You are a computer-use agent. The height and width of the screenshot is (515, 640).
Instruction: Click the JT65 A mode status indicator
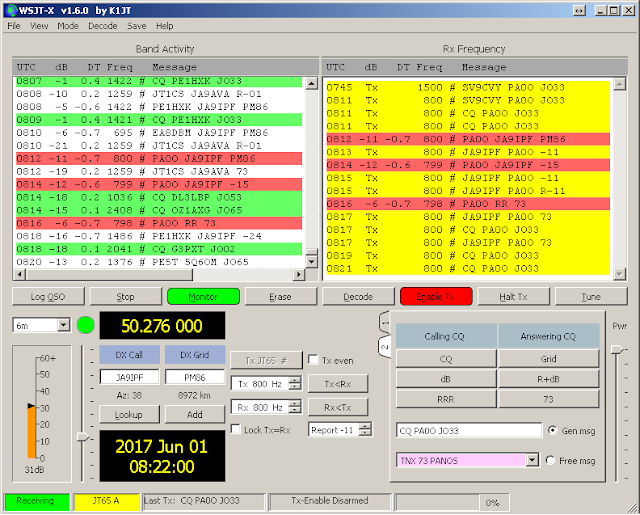click(x=107, y=502)
